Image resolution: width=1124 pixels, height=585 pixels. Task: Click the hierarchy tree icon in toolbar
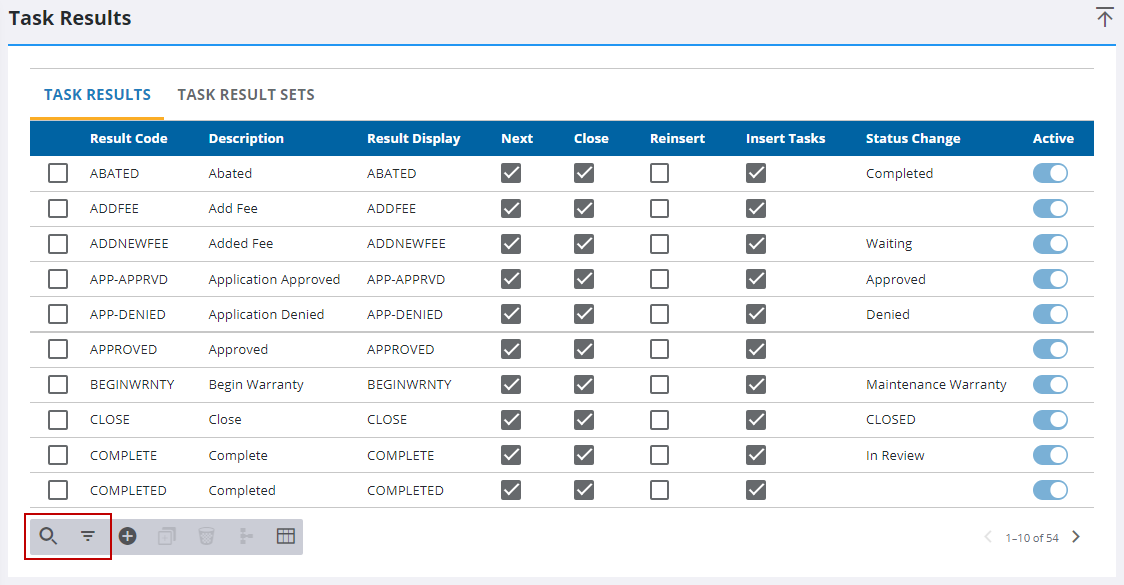coord(246,536)
